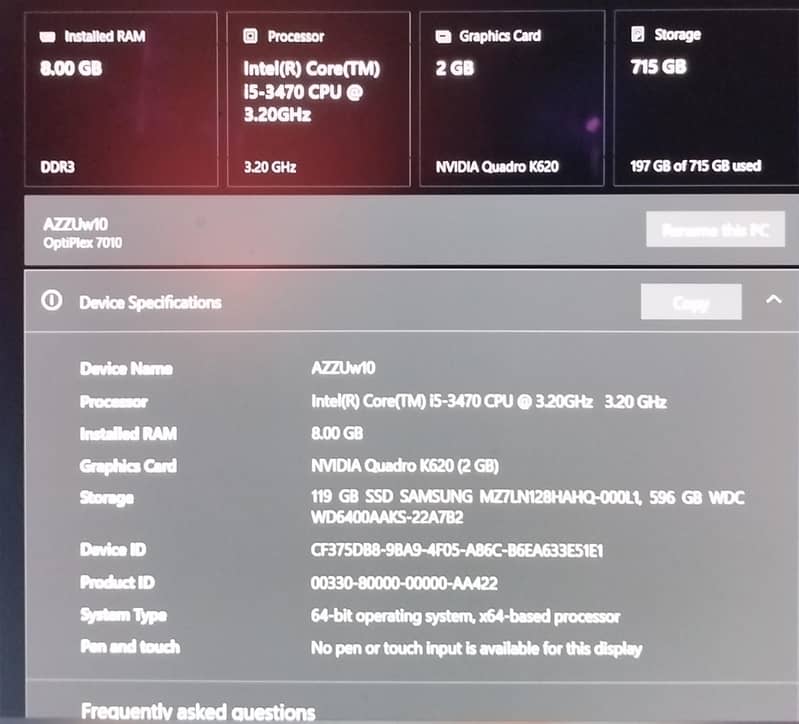Click the Installed RAM value 8.00 GB
The width and height of the screenshot is (799, 724).
pos(337,434)
